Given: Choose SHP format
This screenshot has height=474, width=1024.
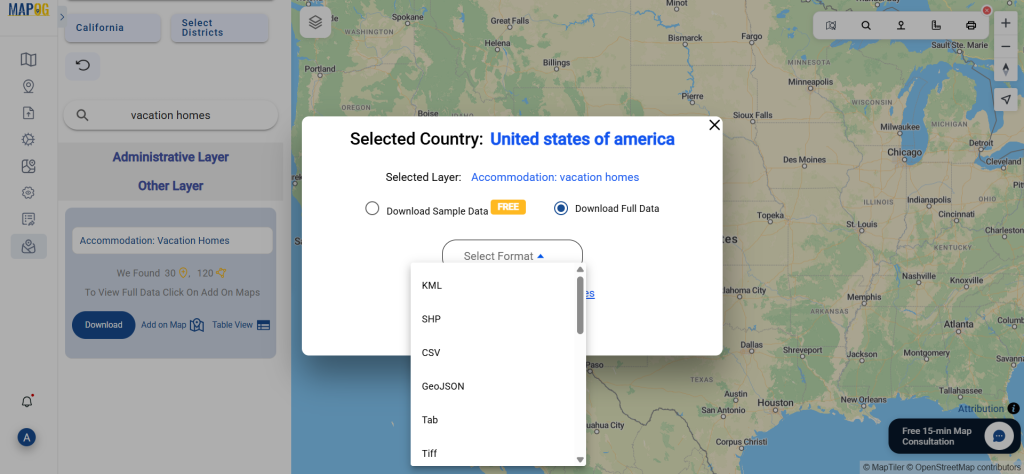Looking at the screenshot, I should [493, 319].
